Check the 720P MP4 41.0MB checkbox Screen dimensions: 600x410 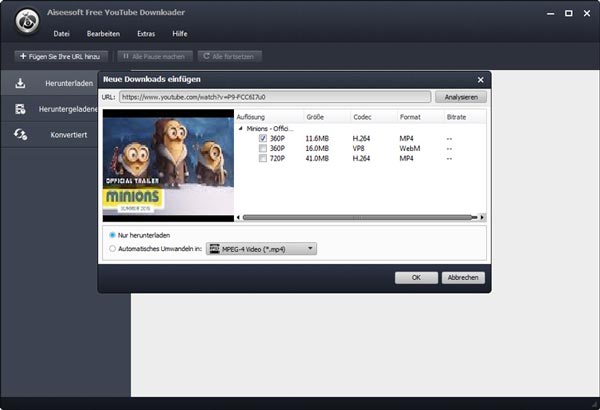click(x=263, y=158)
